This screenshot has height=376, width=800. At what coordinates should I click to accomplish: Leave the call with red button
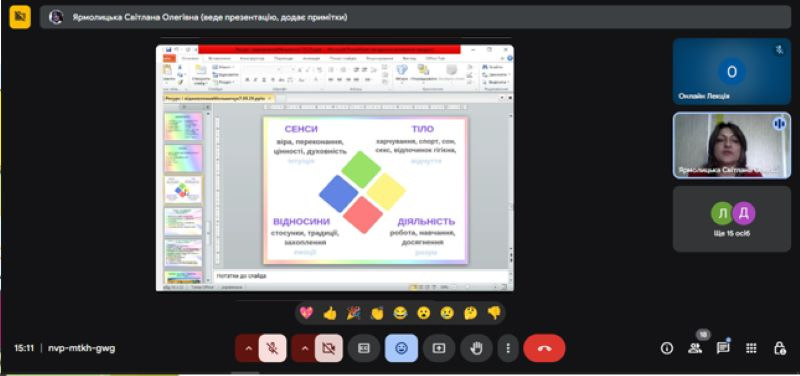click(x=544, y=348)
